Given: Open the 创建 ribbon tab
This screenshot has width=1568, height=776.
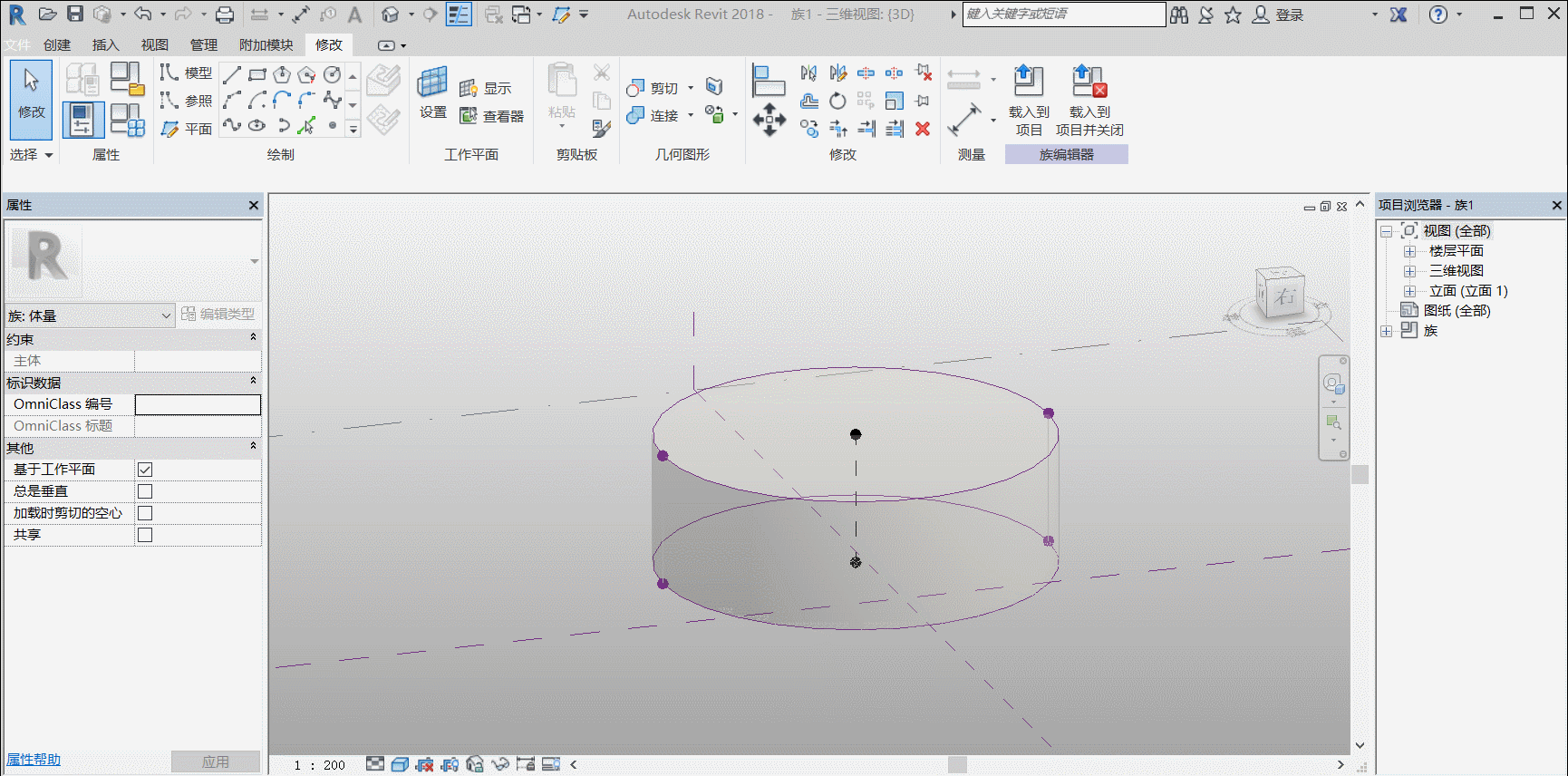Looking at the screenshot, I should [x=57, y=44].
